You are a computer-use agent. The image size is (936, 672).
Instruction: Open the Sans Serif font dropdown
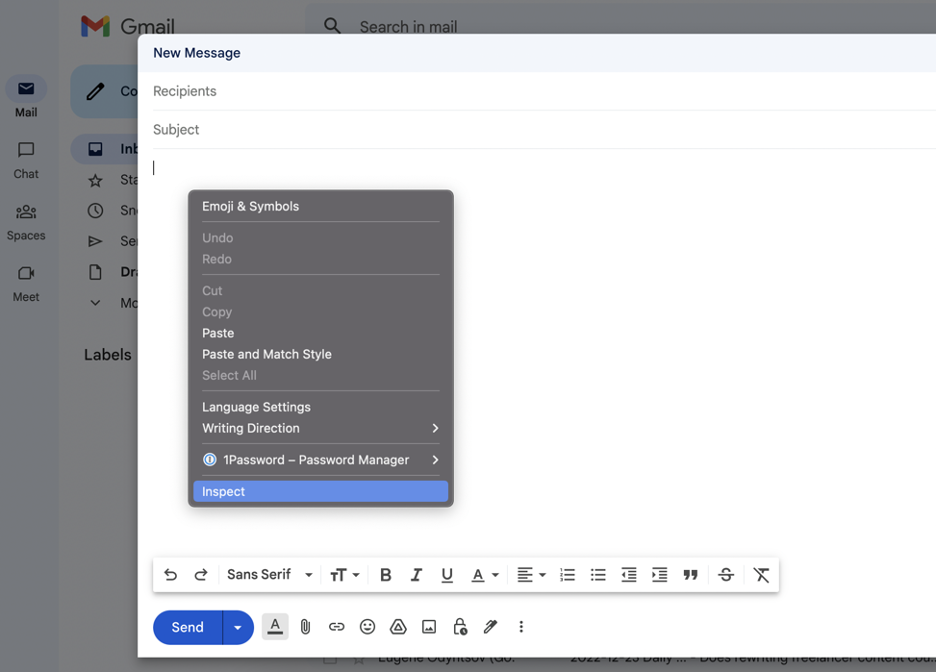point(270,575)
